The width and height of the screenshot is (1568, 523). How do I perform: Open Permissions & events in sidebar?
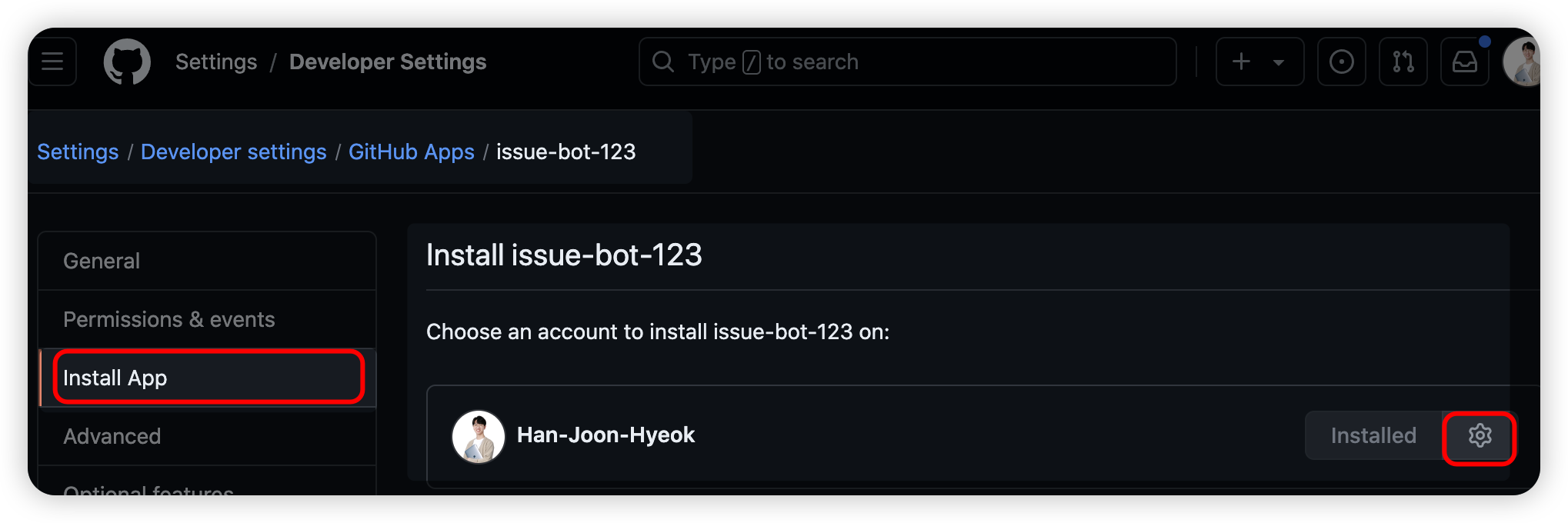[168, 320]
